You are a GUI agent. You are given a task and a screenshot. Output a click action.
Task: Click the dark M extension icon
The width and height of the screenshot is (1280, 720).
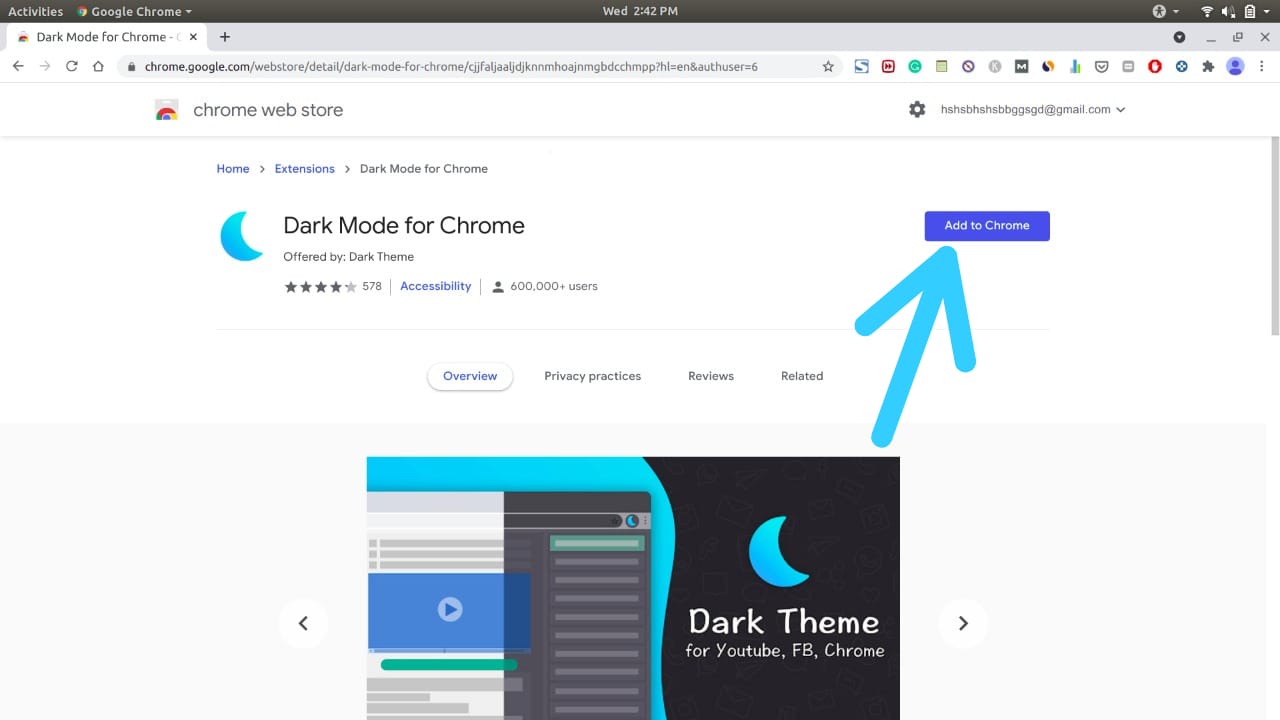pyautogui.click(x=1021, y=67)
